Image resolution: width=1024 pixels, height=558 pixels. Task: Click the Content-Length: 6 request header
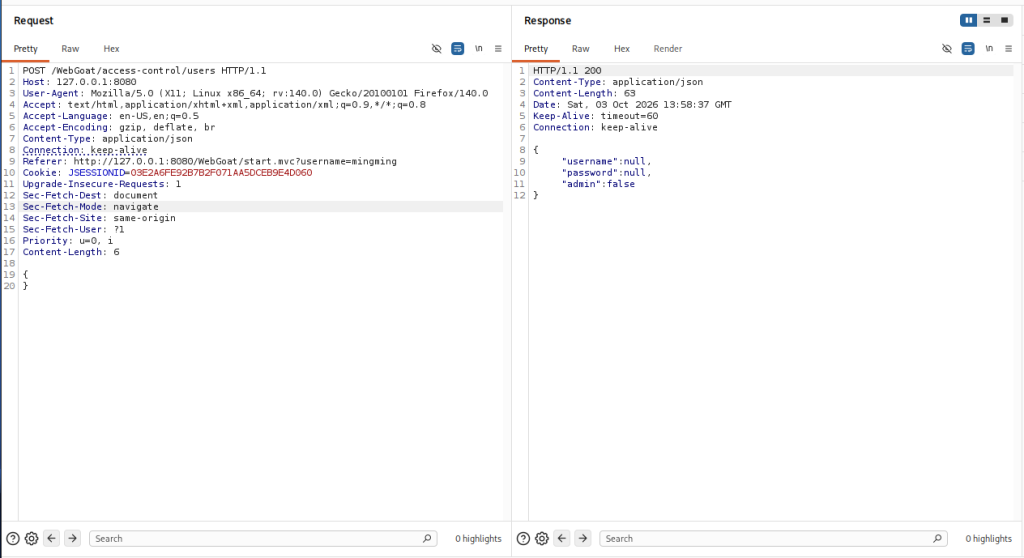[x=71, y=252]
